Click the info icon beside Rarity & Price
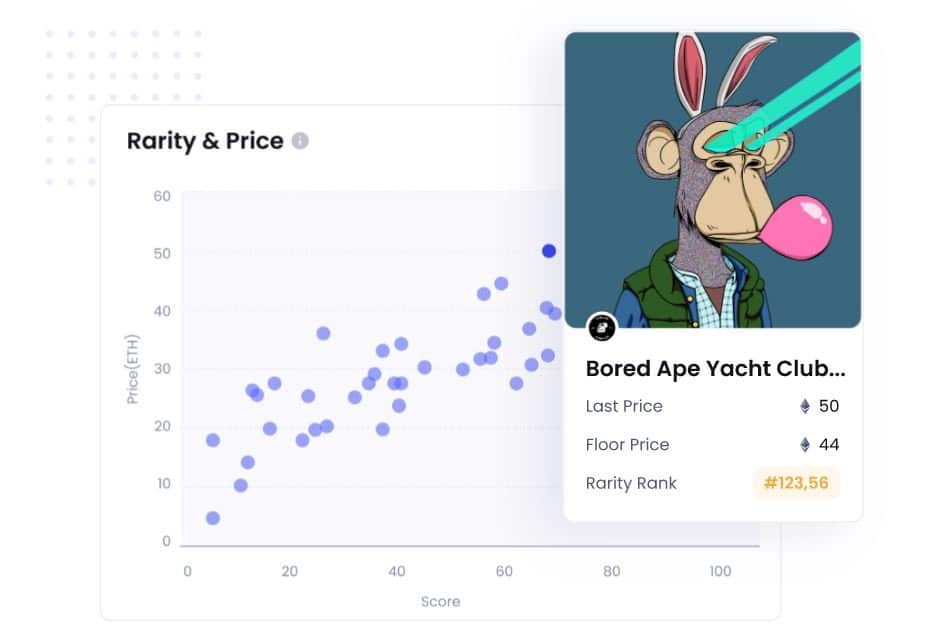The height and width of the screenshot is (634, 932). 300,141
